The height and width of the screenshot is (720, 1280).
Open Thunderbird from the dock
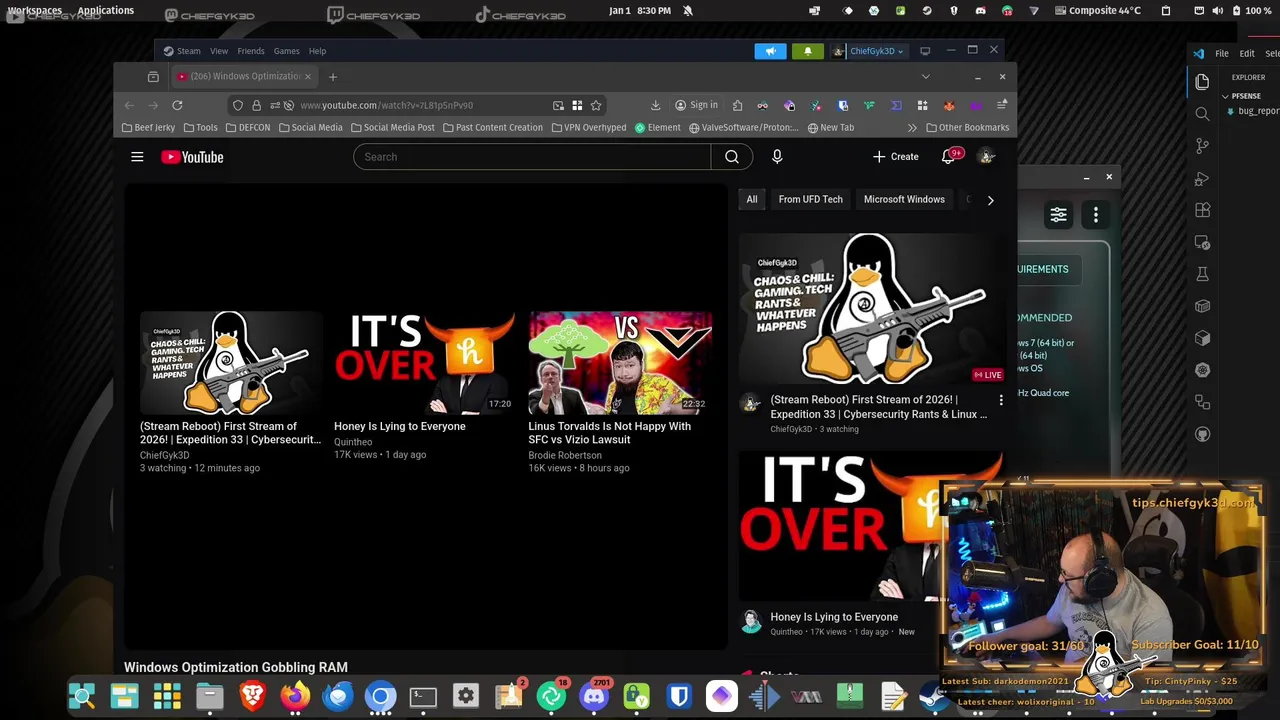[338, 695]
